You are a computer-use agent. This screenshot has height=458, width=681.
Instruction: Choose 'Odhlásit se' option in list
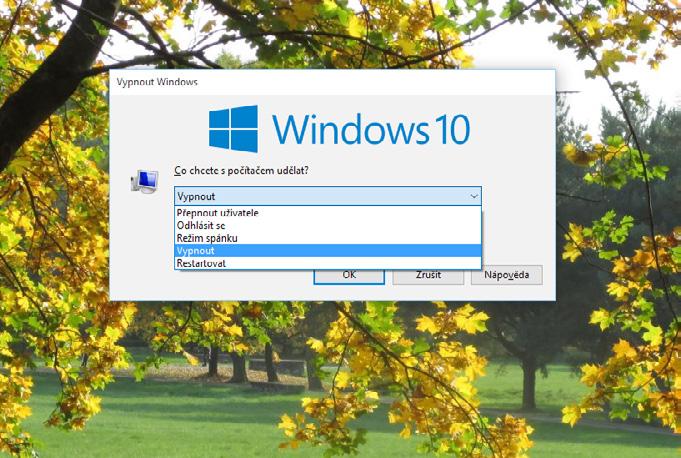328,225
